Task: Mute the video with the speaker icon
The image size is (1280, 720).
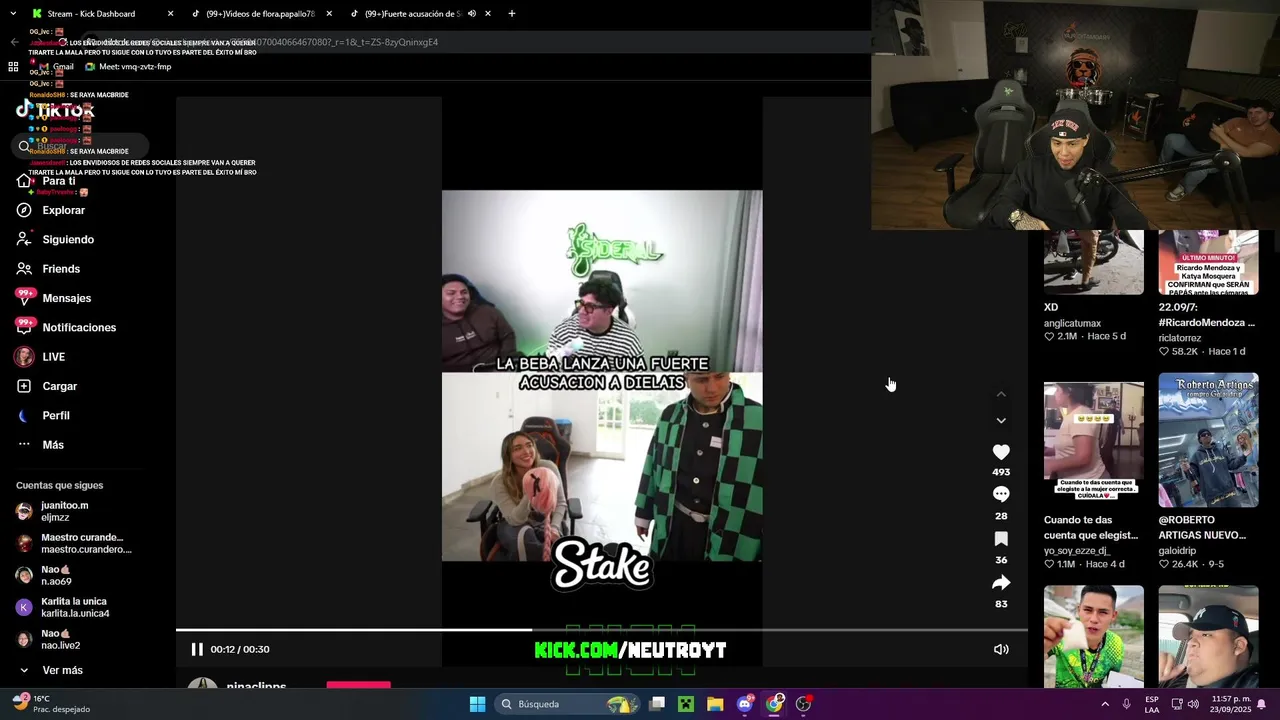Action: tap(1001, 649)
